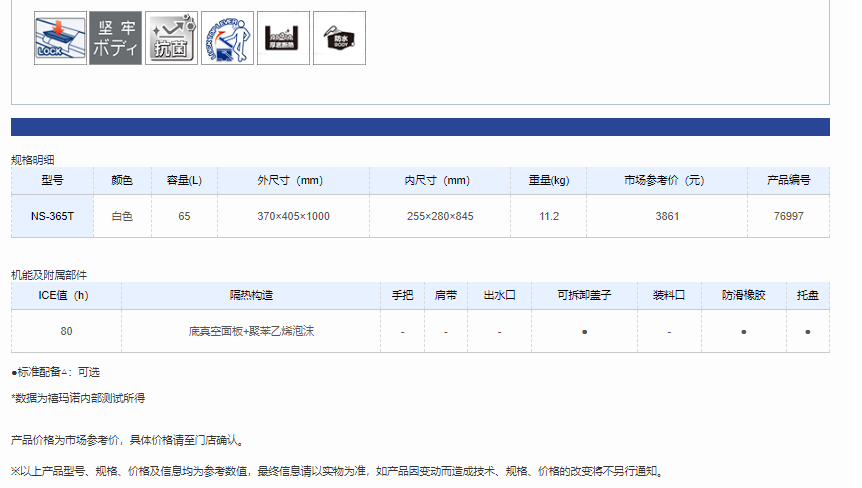This screenshot has width=862, height=488.
Task: Click the reference price 3861
Action: (x=667, y=217)
